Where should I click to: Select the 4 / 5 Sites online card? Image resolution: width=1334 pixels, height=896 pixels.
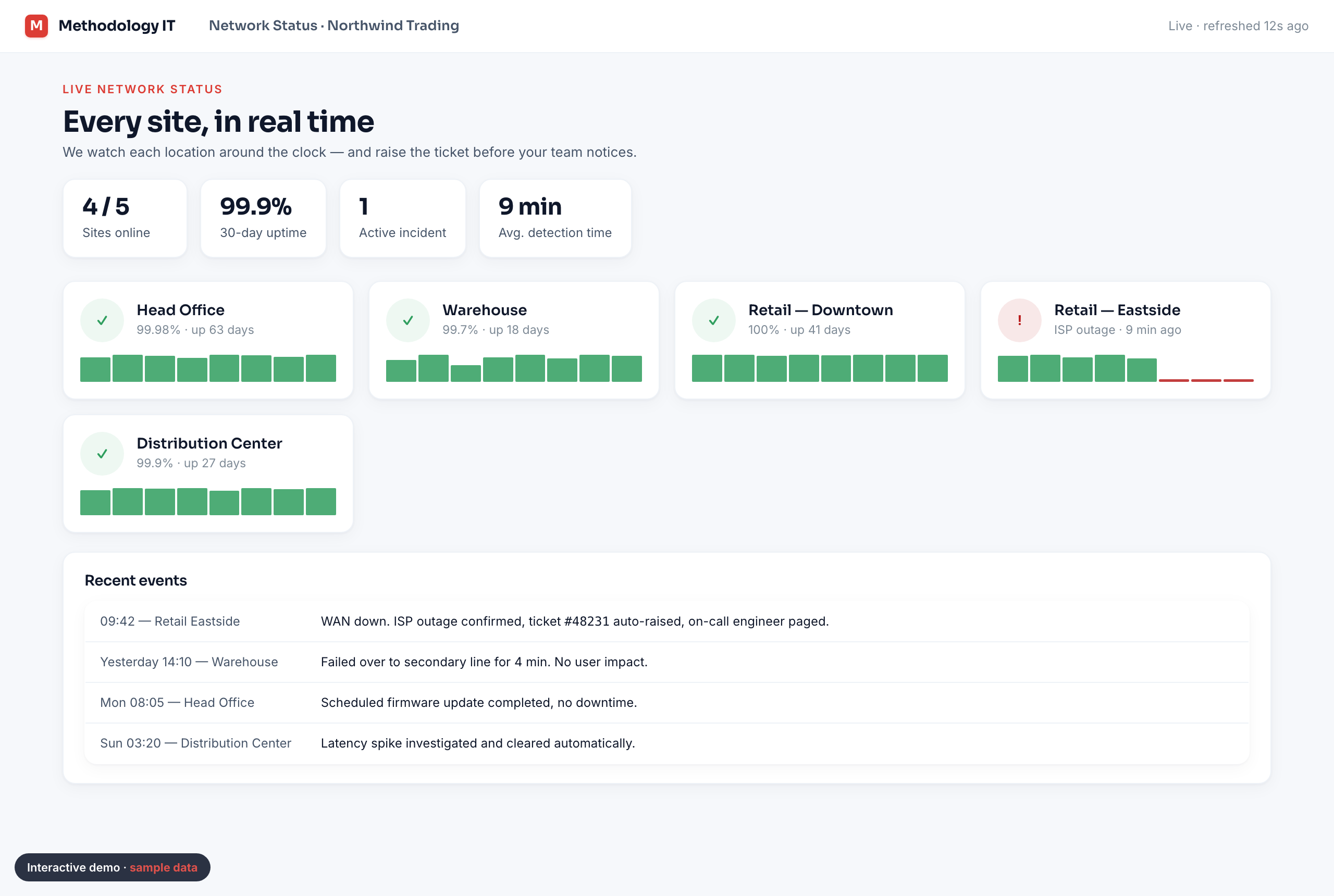[x=125, y=218]
